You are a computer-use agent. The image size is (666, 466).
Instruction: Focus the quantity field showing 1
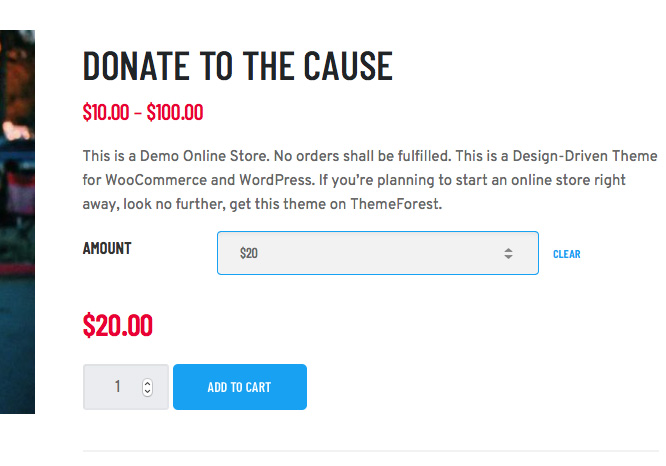(x=126, y=387)
